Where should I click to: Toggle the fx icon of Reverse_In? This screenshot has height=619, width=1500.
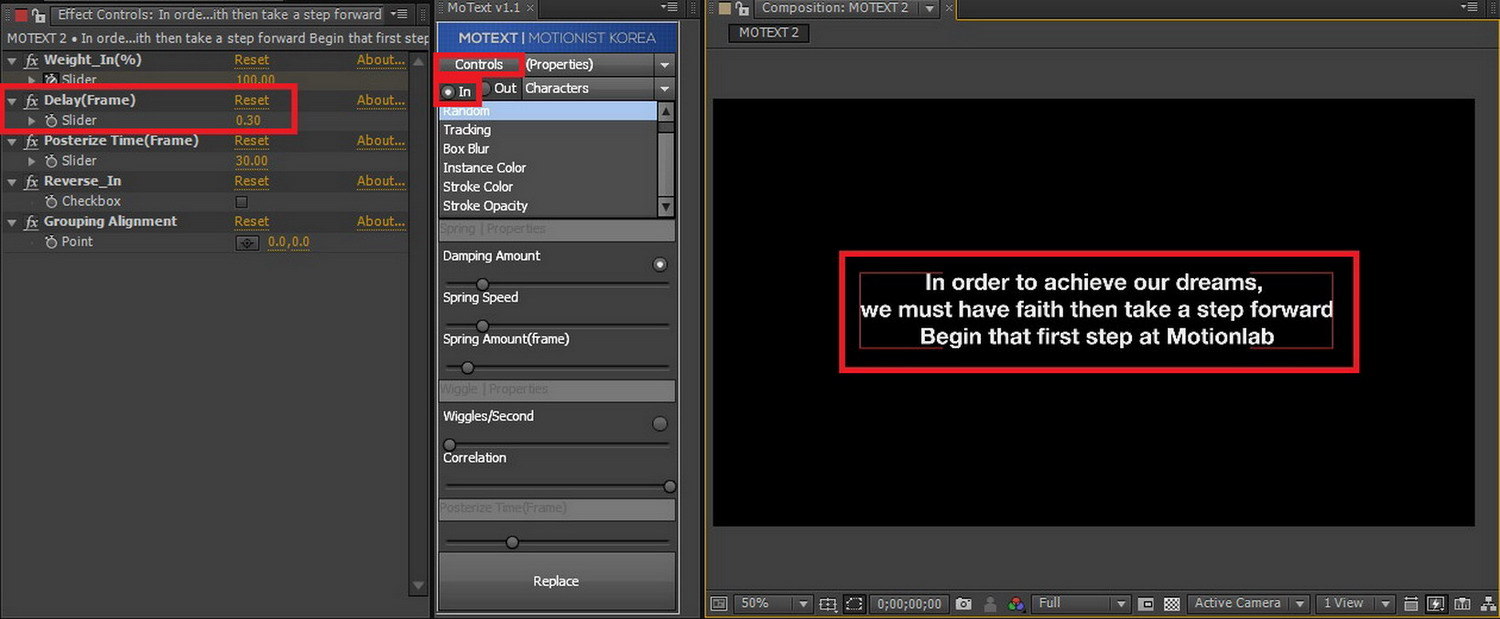[31, 181]
